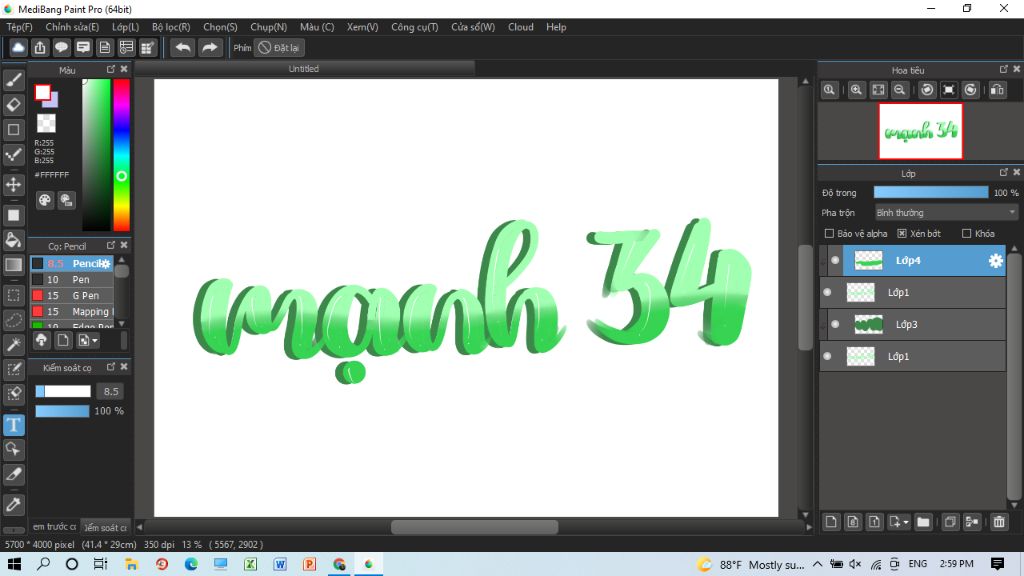Download cloud brush in the brush panel
1024x576 pixels.
click(x=41, y=340)
